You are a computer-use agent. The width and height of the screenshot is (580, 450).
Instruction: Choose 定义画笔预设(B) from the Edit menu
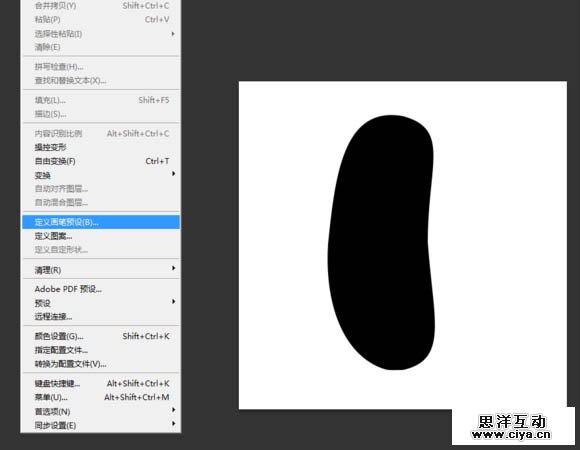point(101,222)
